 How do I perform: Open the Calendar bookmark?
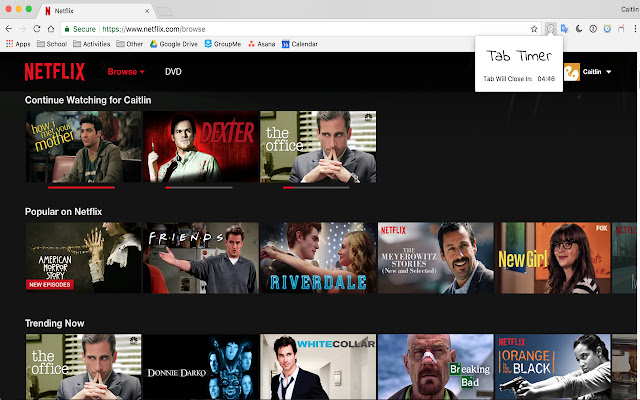point(300,44)
